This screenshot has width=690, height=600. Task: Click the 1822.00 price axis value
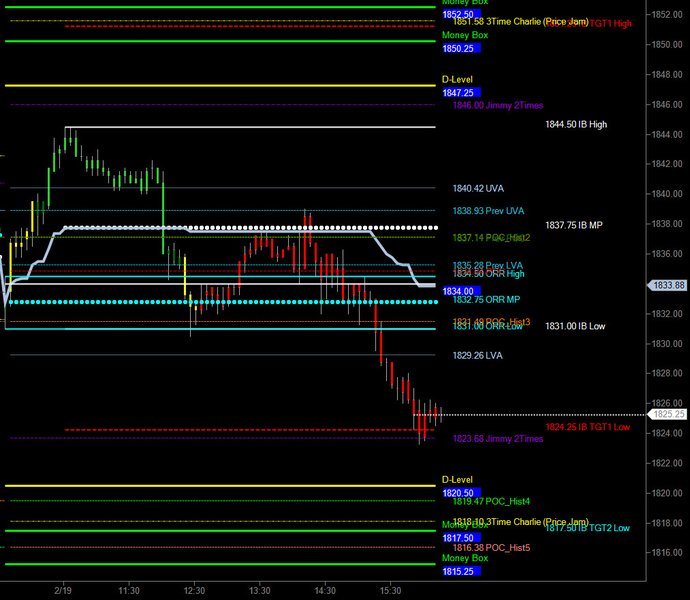(667, 463)
